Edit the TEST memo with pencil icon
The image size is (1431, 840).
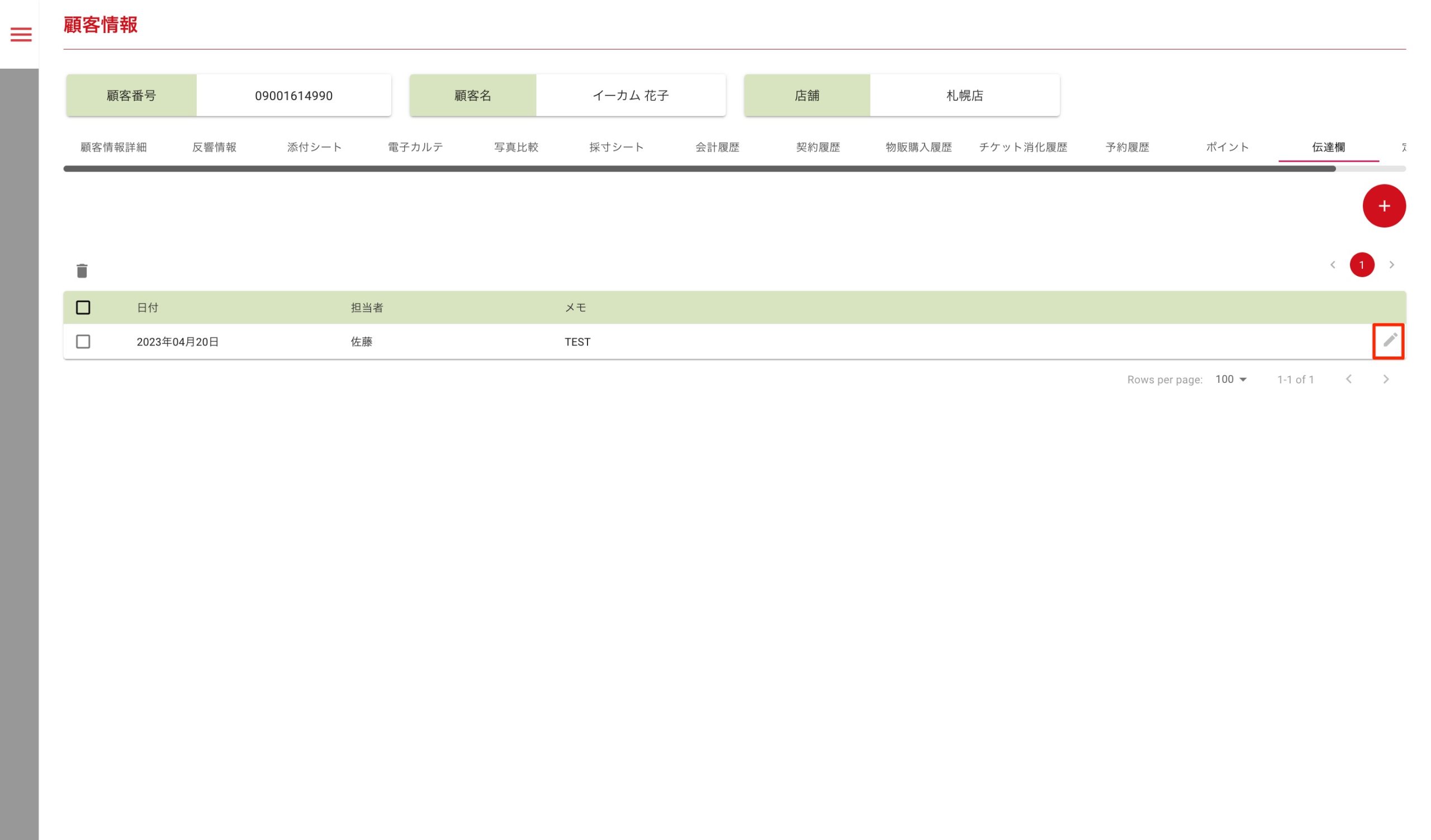[x=1389, y=340]
